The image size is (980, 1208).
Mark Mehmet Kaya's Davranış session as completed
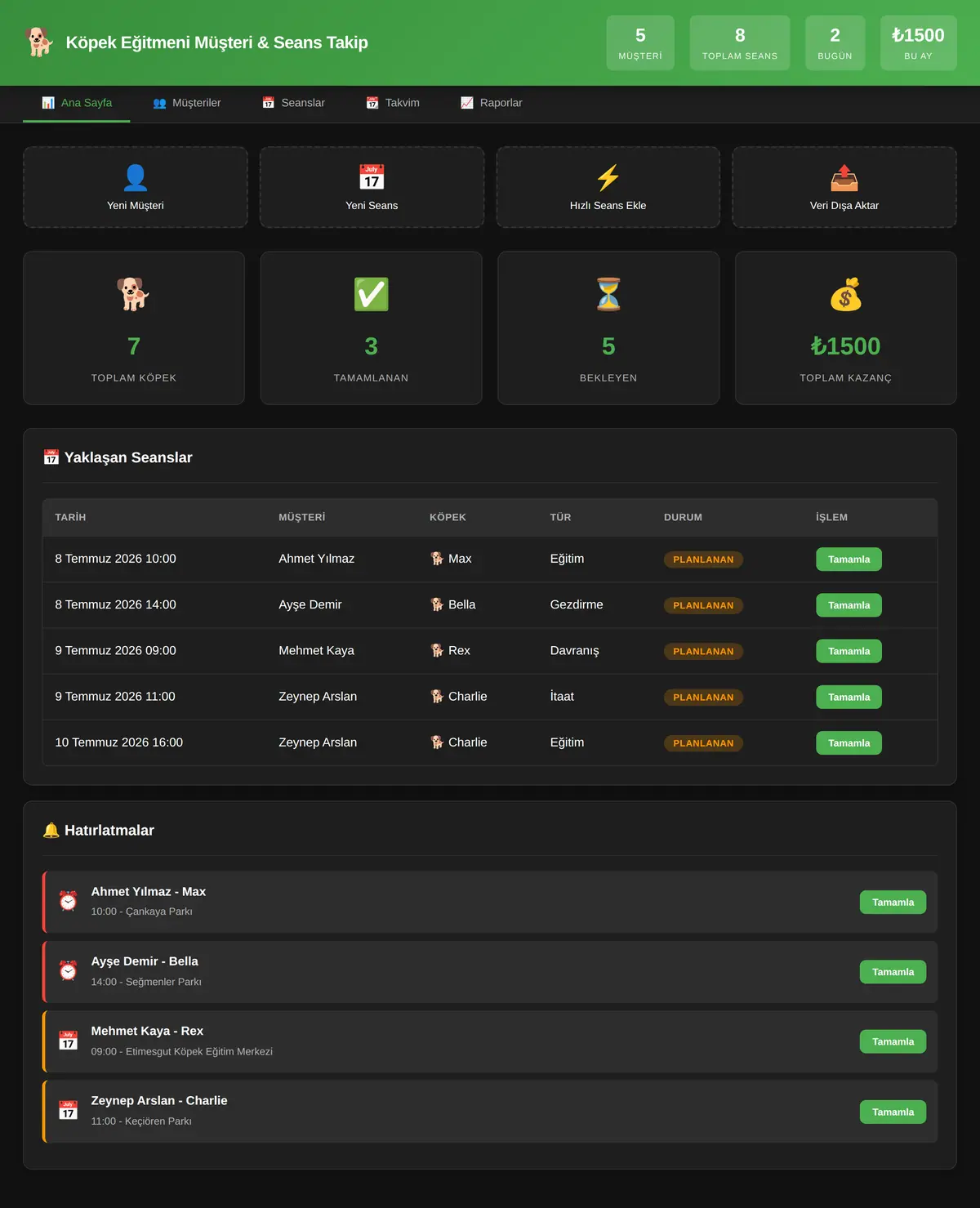click(x=849, y=651)
